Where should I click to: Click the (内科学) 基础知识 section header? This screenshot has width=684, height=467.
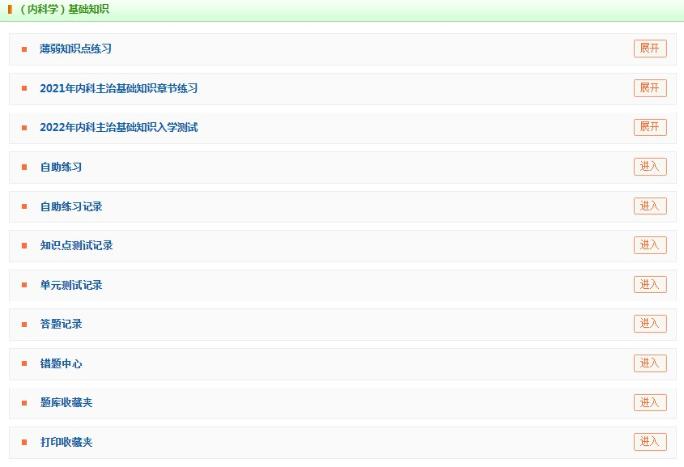click(x=64, y=9)
